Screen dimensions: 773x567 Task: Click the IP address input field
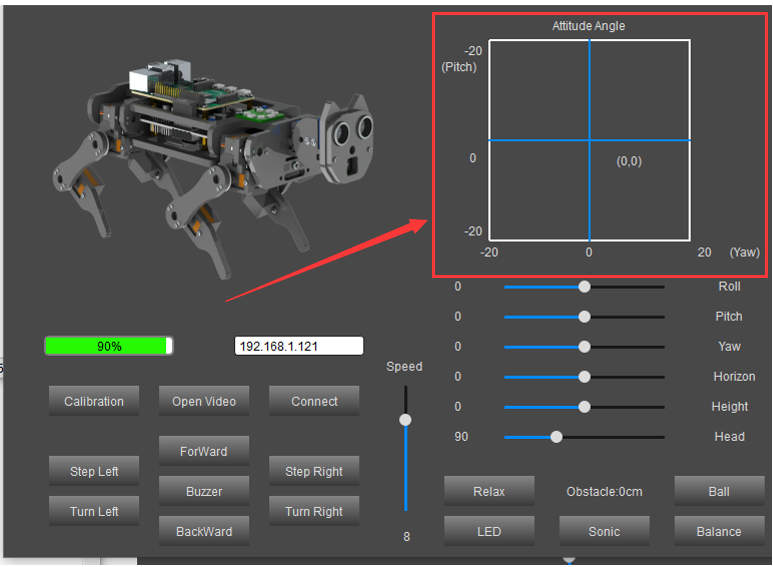(299, 346)
